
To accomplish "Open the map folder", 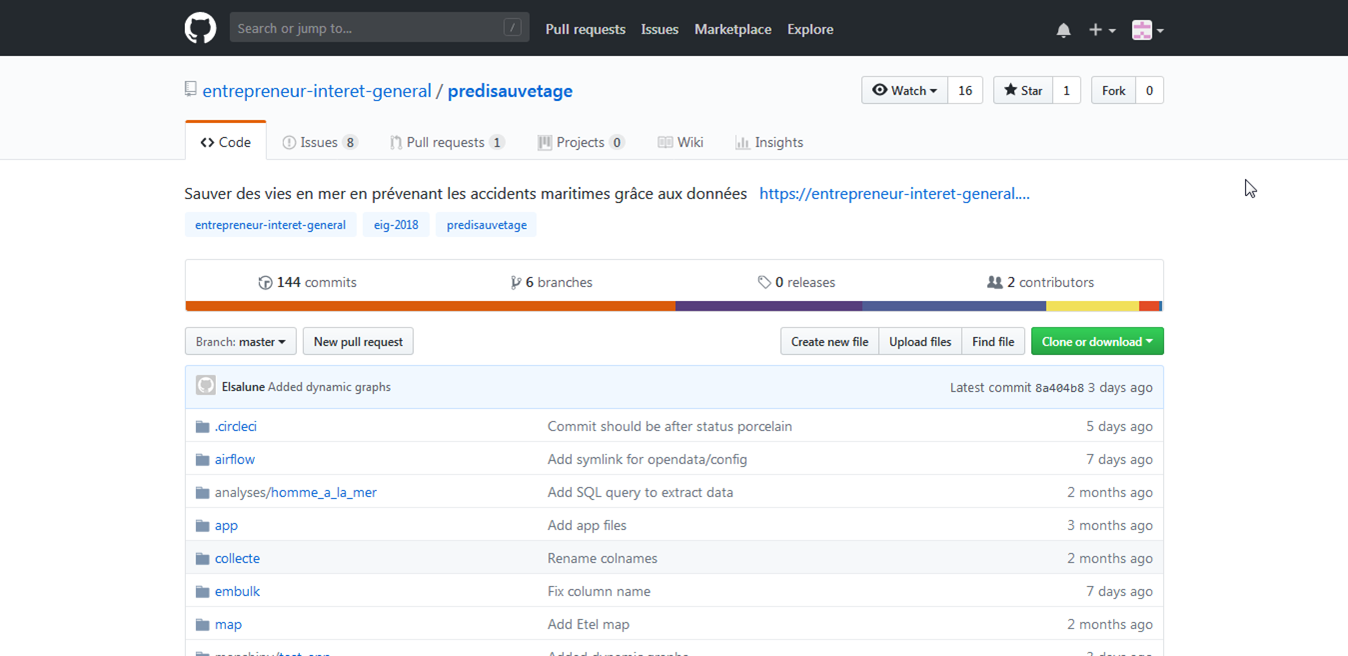I will pyautogui.click(x=228, y=624).
